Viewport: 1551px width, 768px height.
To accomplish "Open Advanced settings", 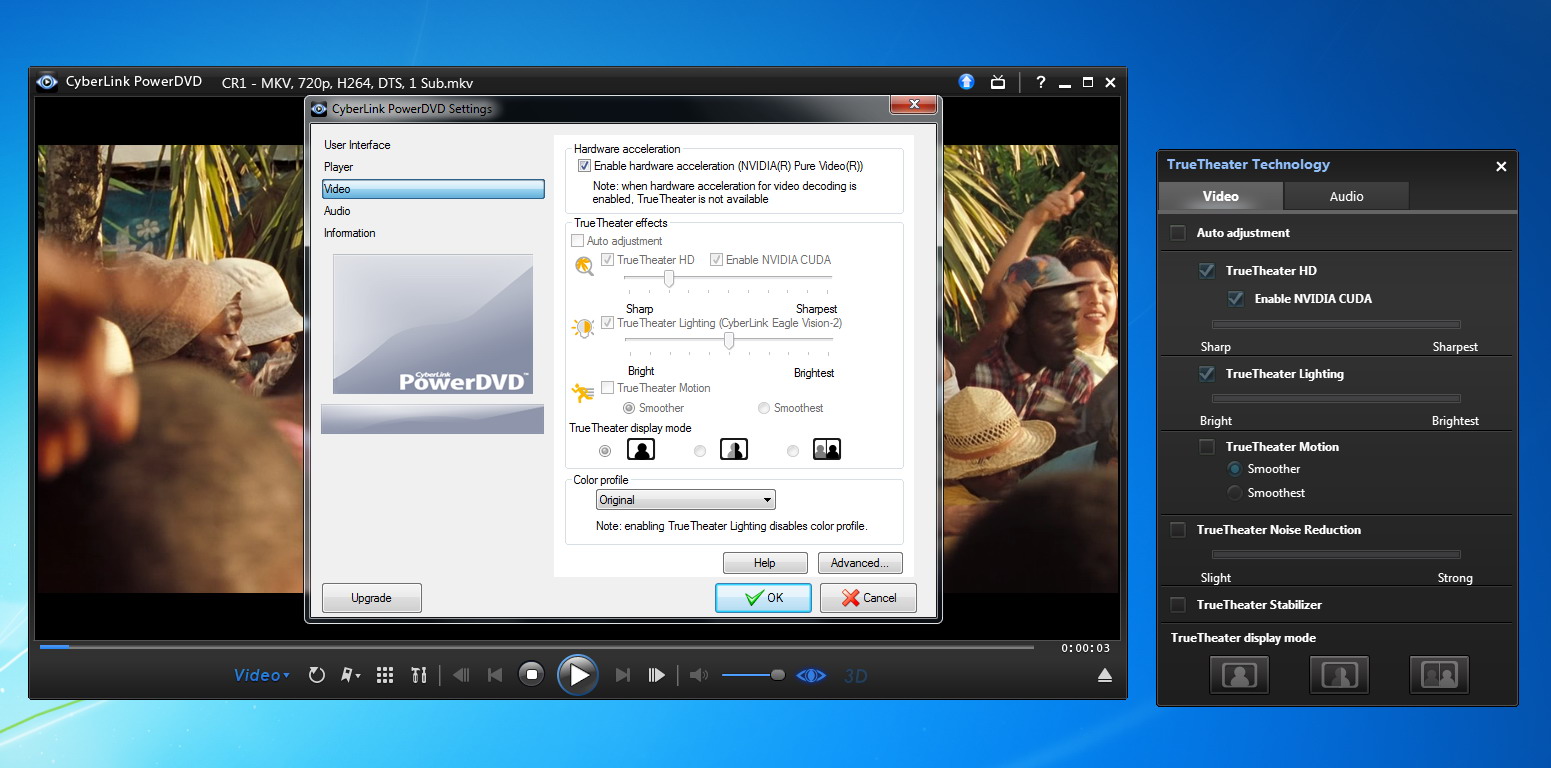I will pos(860,563).
